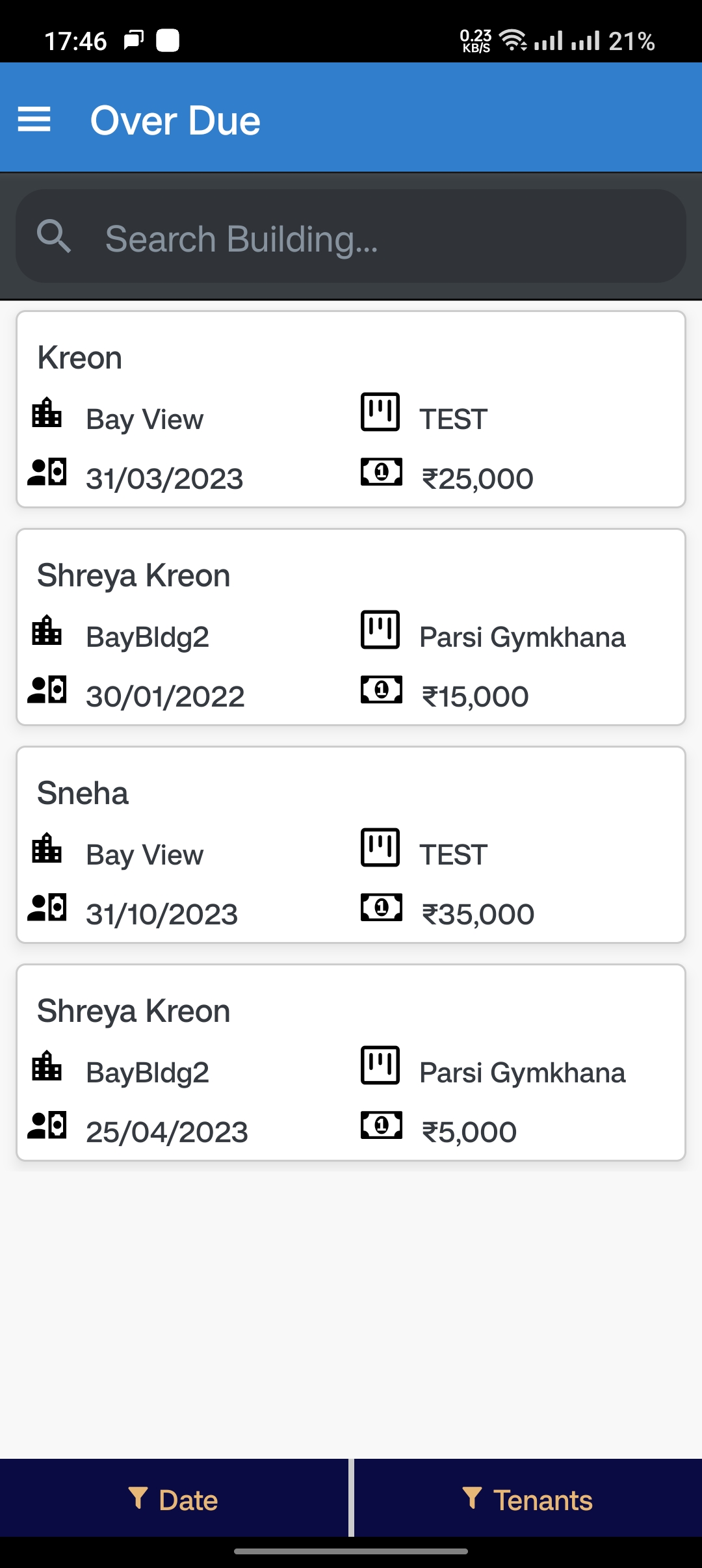Tap the funnel icon beside Tenants
The image size is (702, 1568).
click(x=473, y=1498)
